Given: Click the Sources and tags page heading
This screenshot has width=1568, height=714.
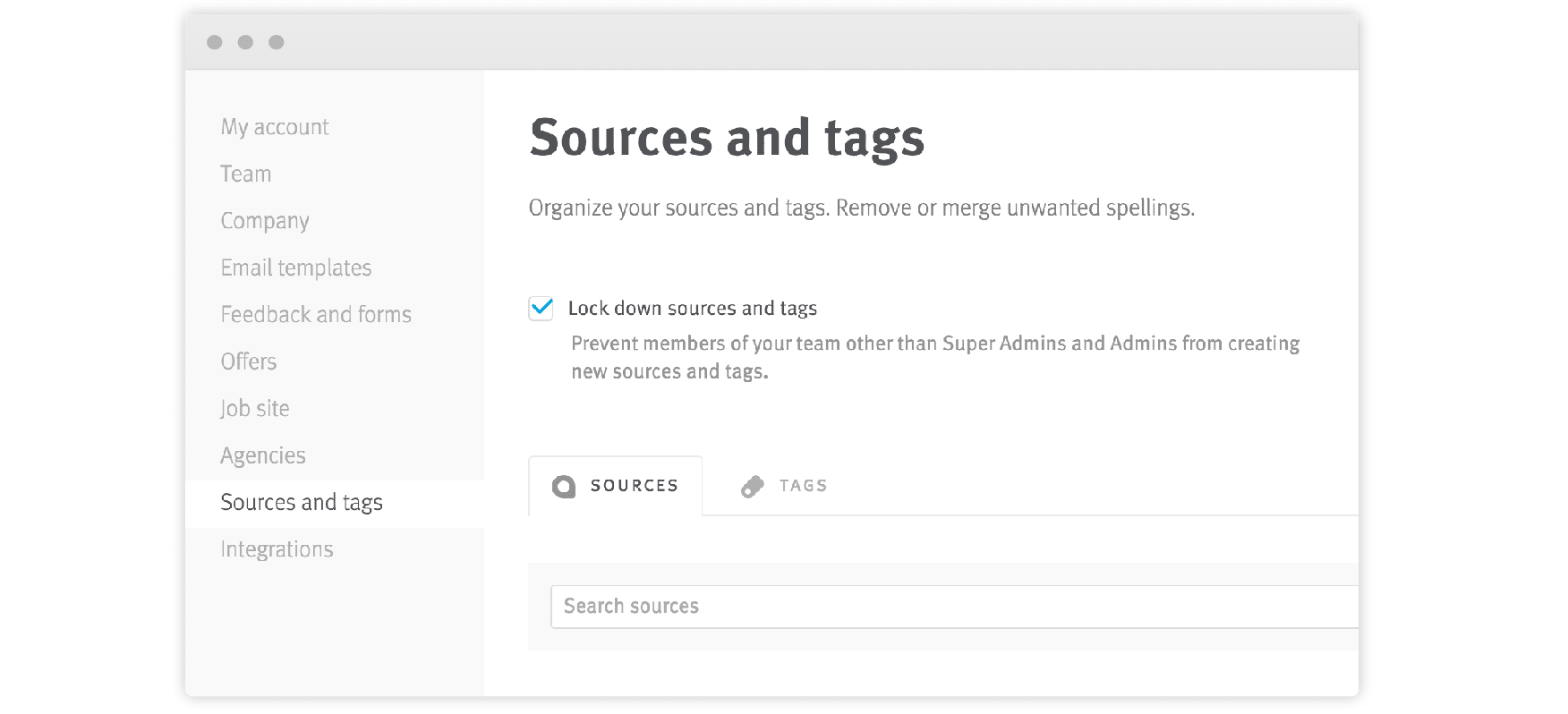Looking at the screenshot, I should (x=727, y=139).
